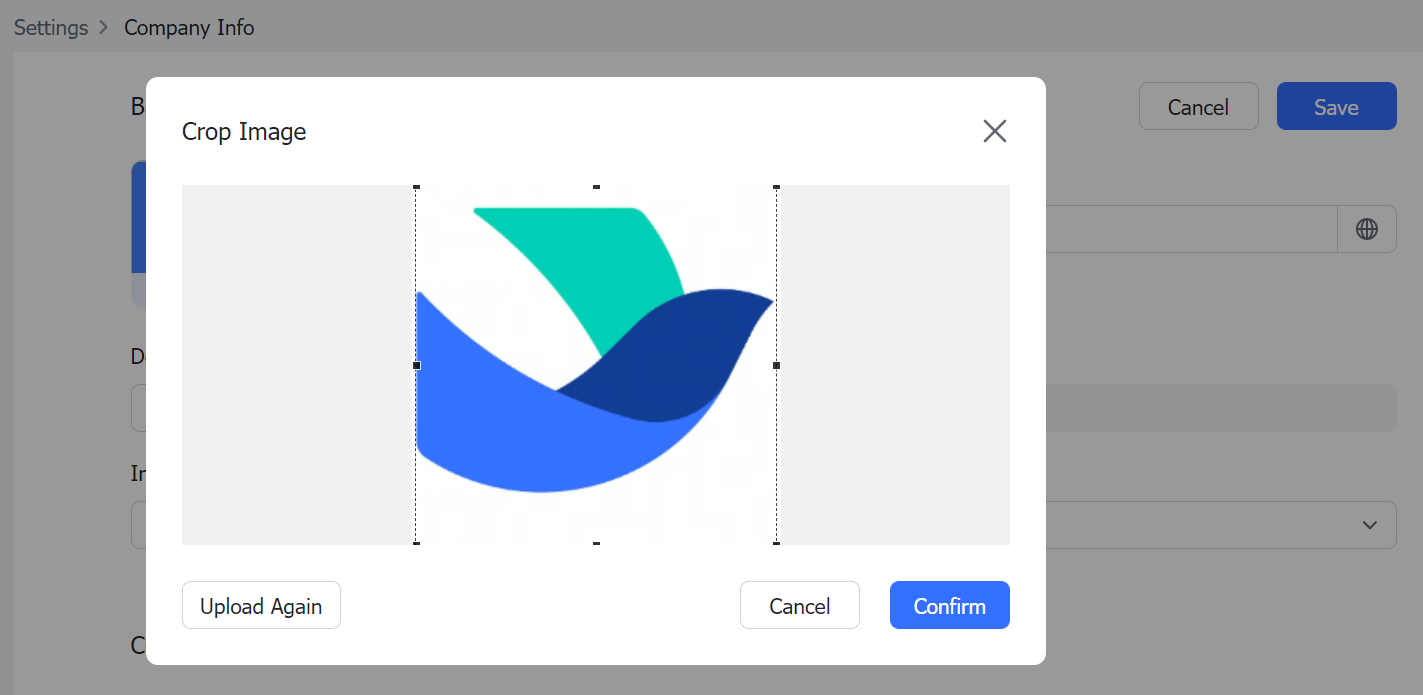Cancel the company info edits
The width and height of the screenshot is (1423, 695).
1198,105
